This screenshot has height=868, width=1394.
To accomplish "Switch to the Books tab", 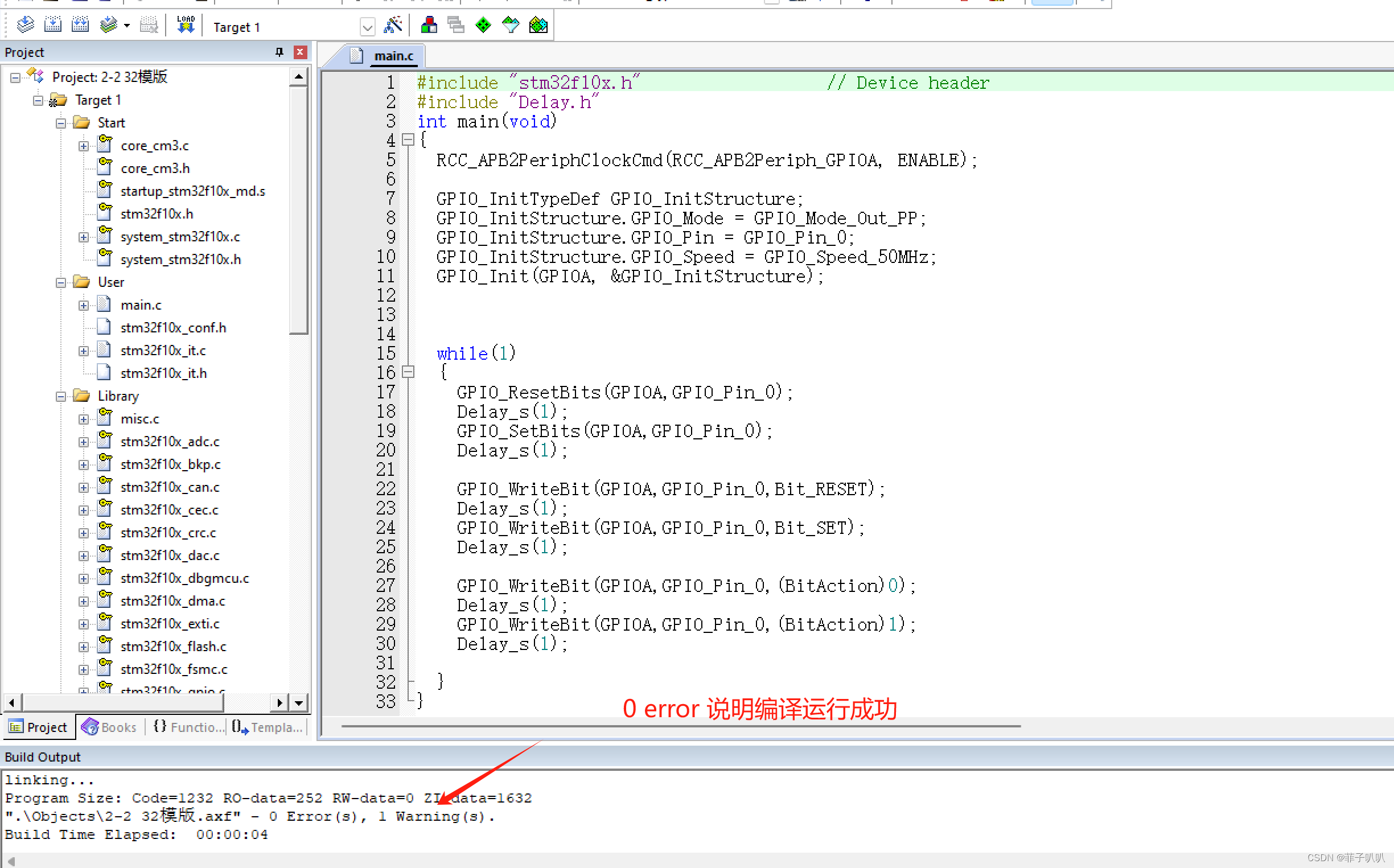I will point(110,727).
